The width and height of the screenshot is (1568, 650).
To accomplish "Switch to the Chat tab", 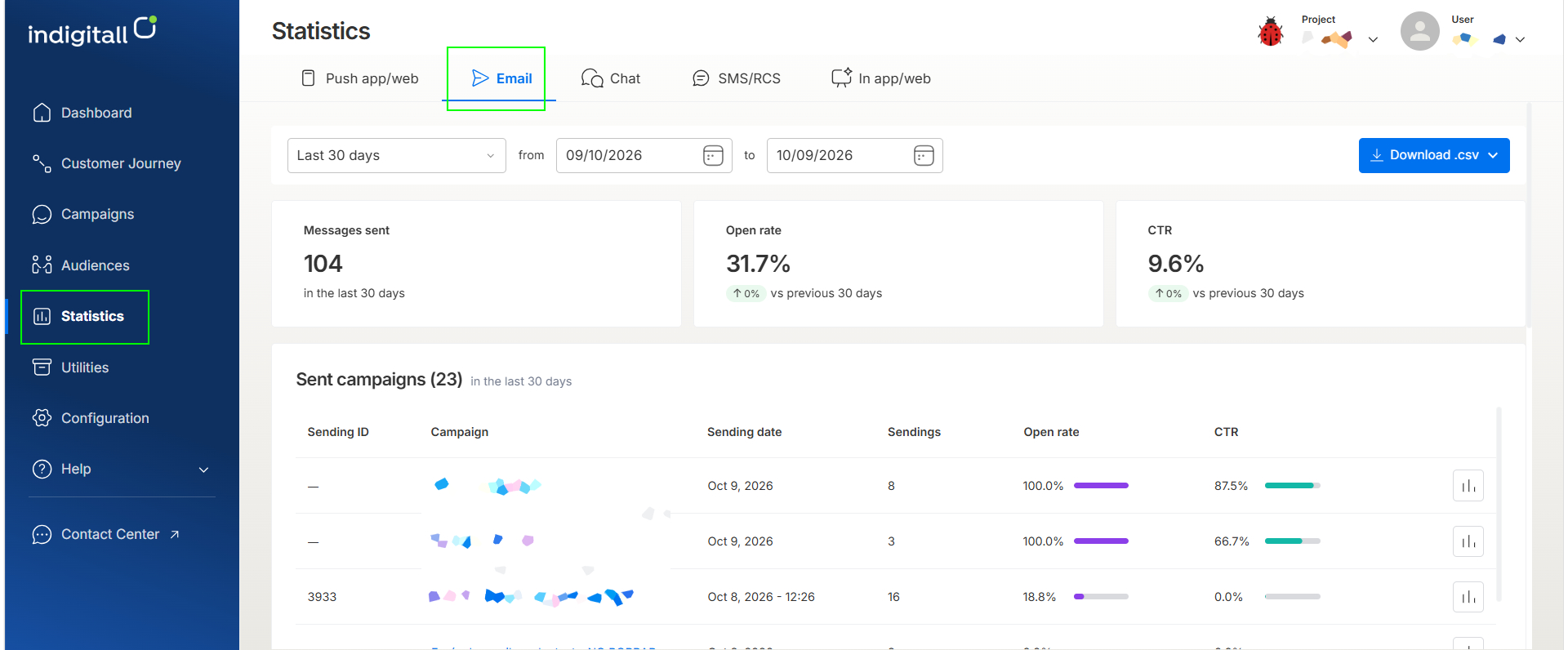I will [610, 78].
